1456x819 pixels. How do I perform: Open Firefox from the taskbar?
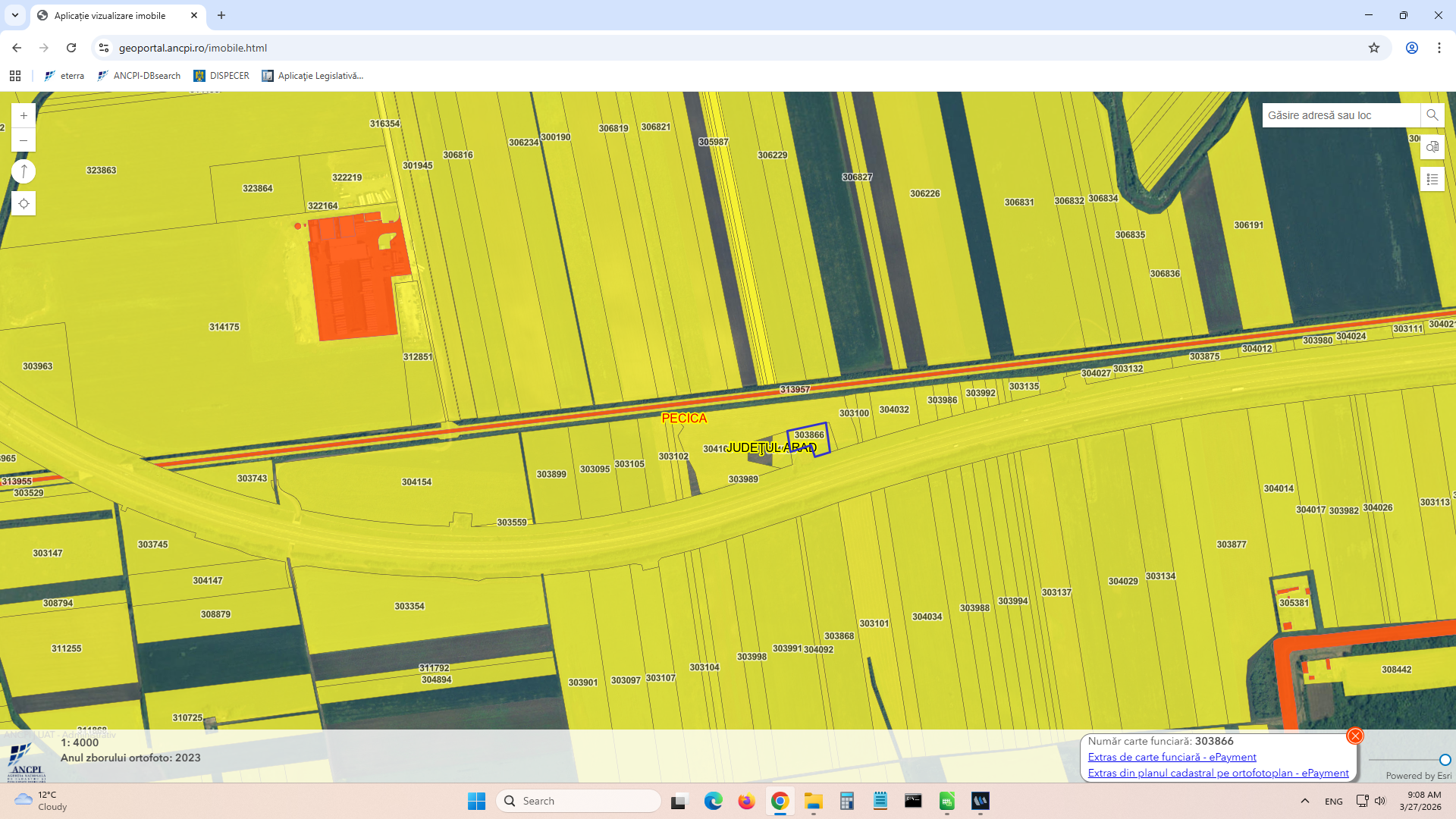point(746,801)
